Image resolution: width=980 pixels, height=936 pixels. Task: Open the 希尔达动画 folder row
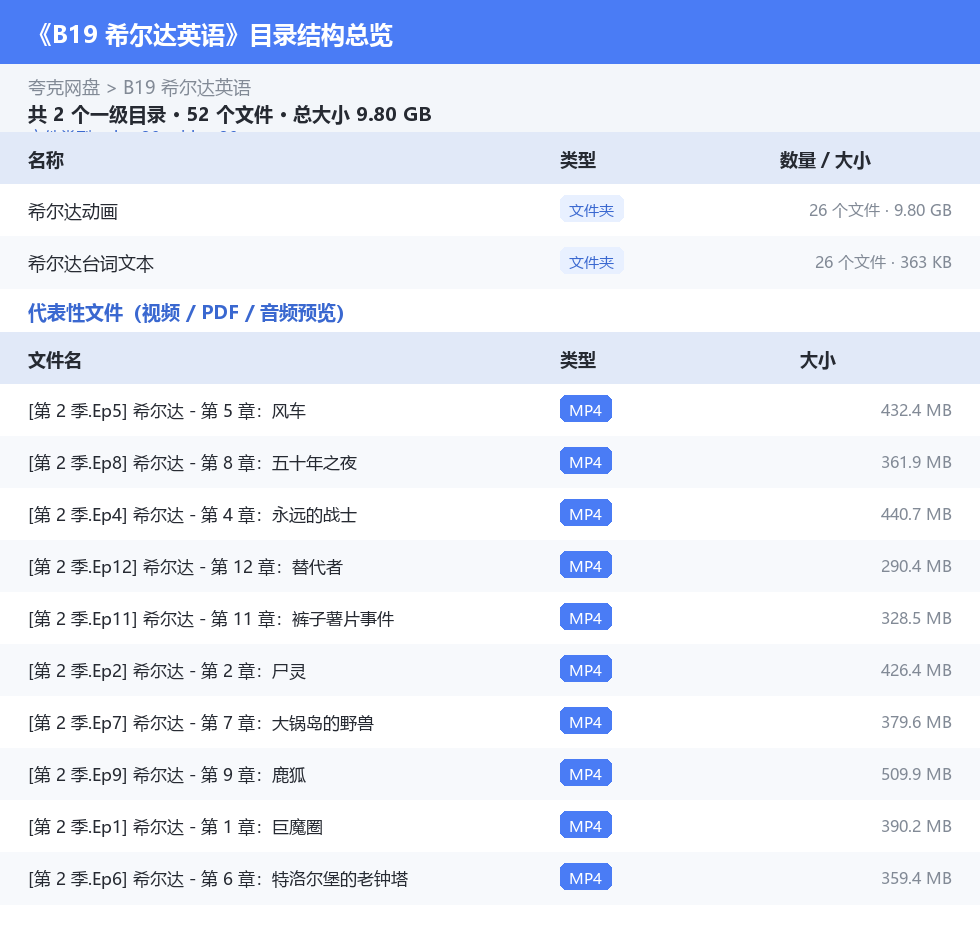[x=490, y=211]
